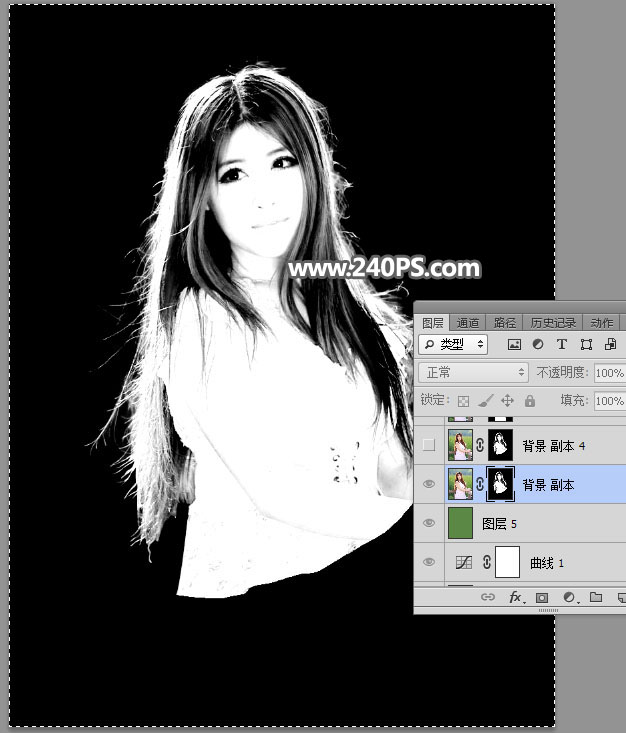Switch to the 历史记录 tab

coord(553,323)
